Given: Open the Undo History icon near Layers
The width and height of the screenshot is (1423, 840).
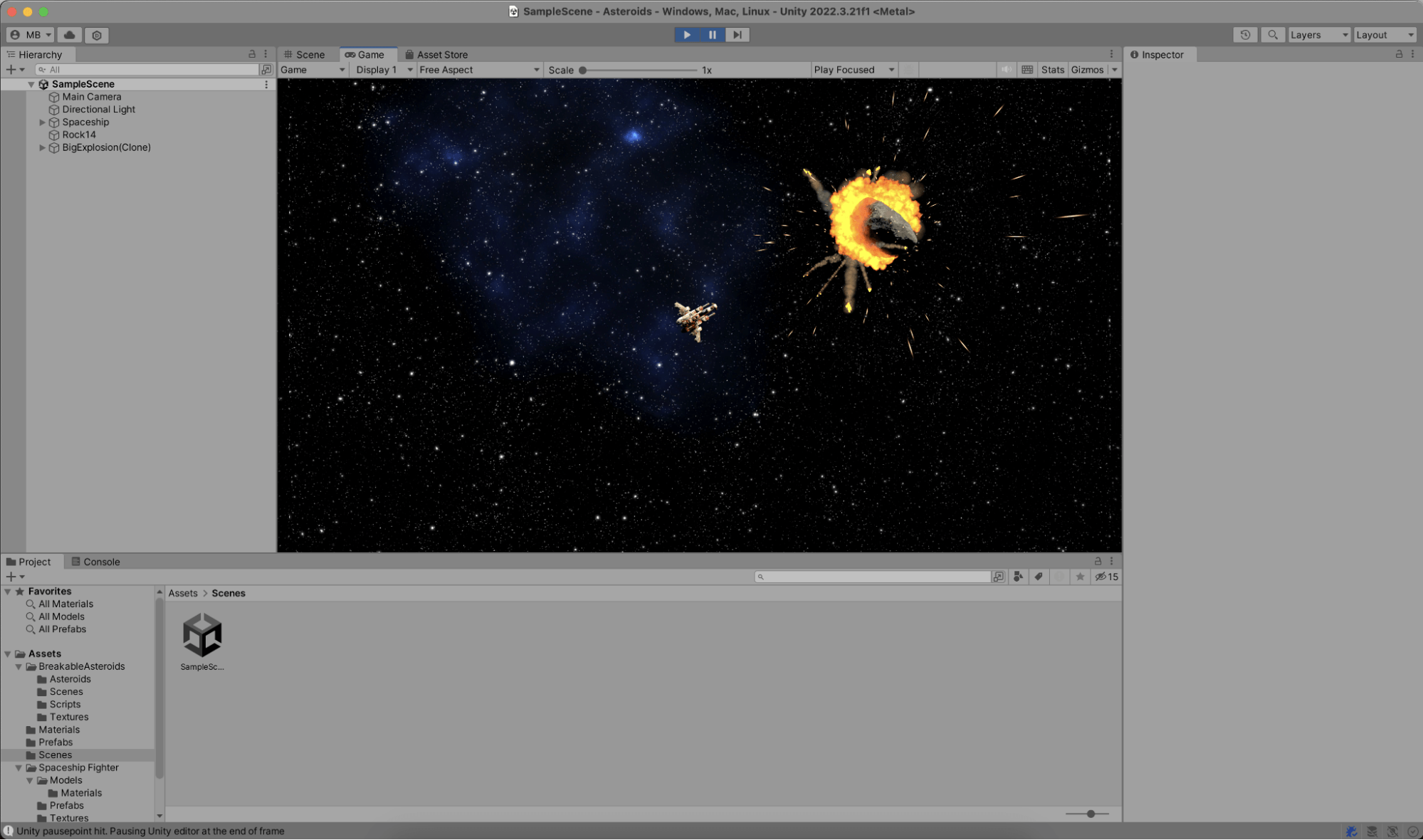Looking at the screenshot, I should click(1246, 34).
